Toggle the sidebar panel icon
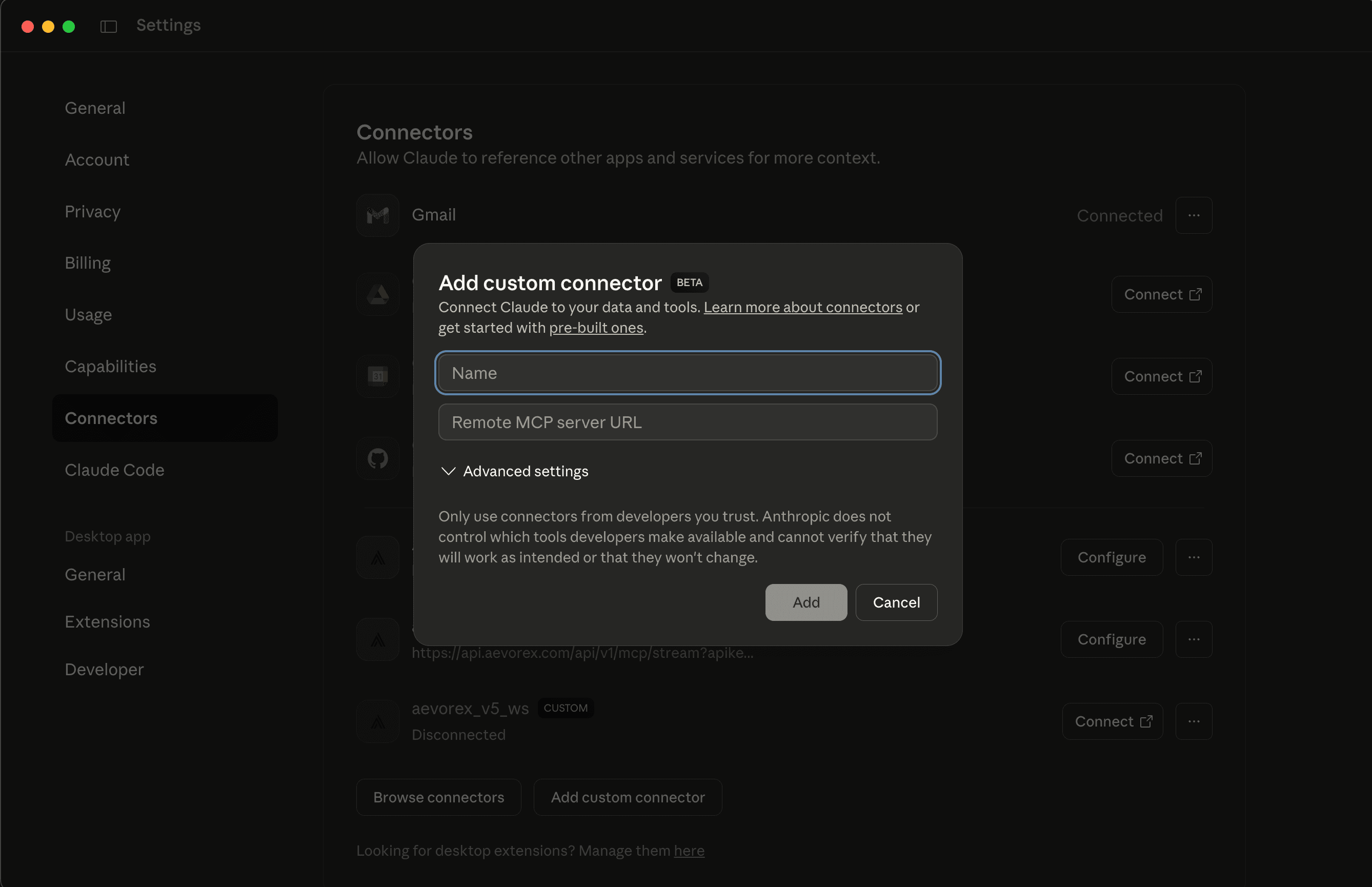This screenshot has height=887, width=1372. [x=108, y=26]
